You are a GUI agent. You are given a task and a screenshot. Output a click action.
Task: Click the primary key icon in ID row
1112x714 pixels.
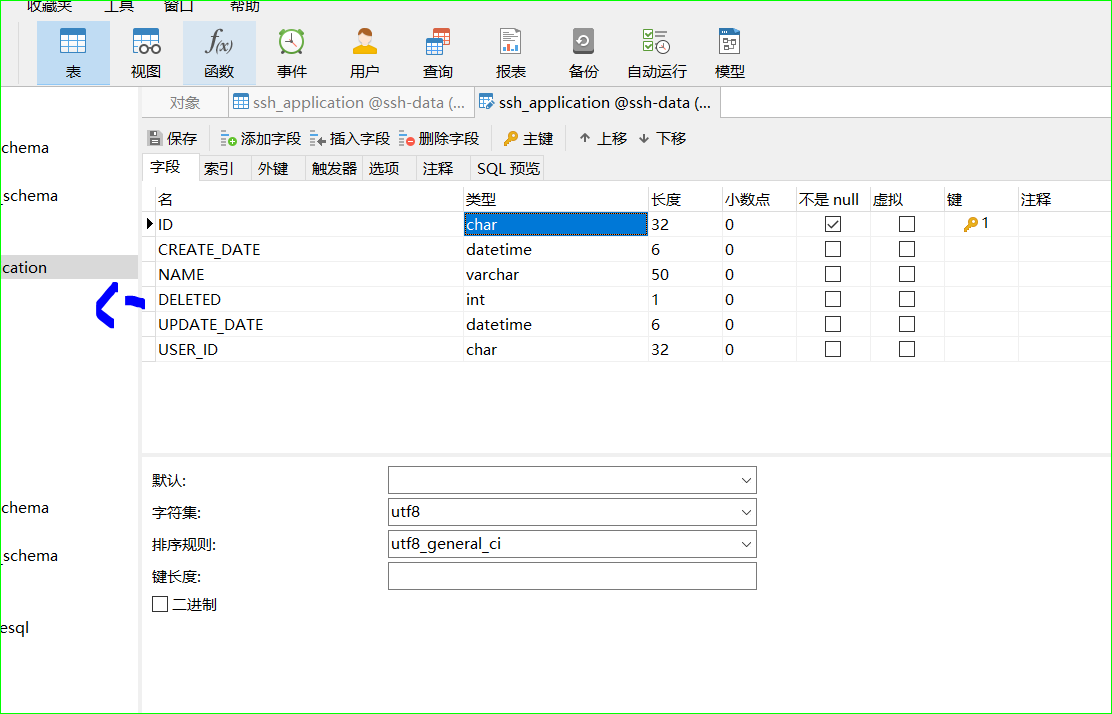[971, 224]
